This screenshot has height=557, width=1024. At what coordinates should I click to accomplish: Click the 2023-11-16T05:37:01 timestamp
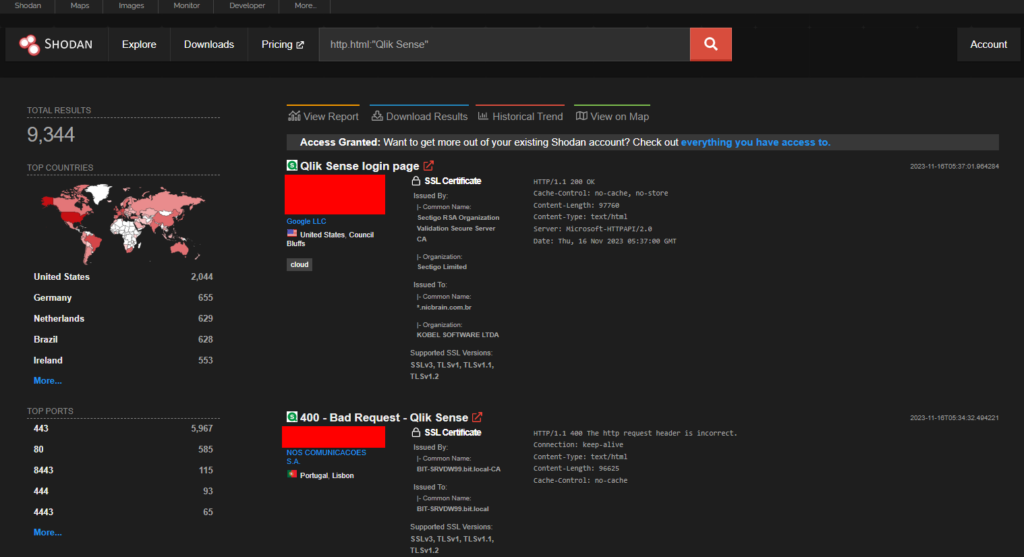pyautogui.click(x=954, y=167)
